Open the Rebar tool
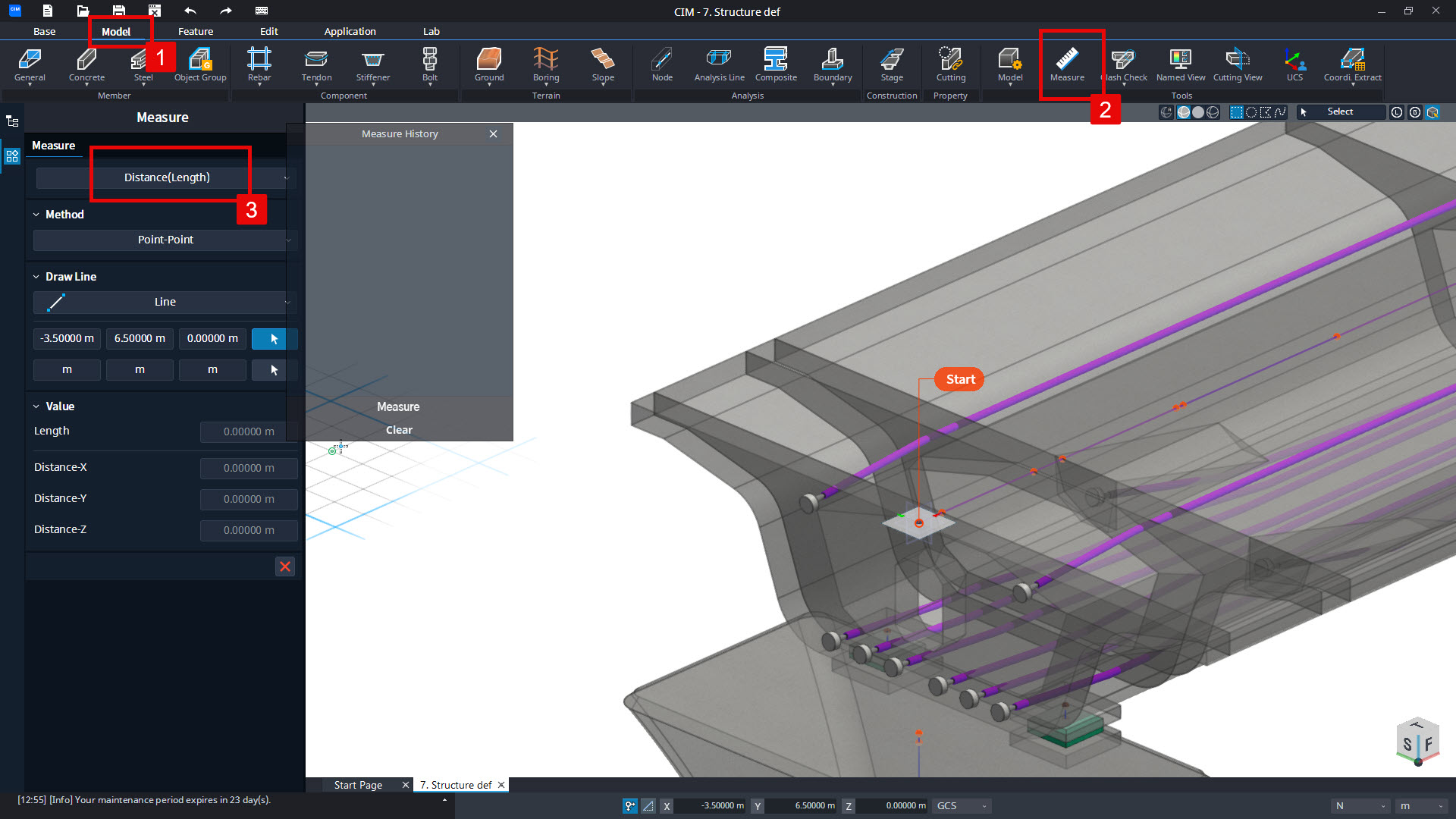The image size is (1456, 819). tap(259, 64)
